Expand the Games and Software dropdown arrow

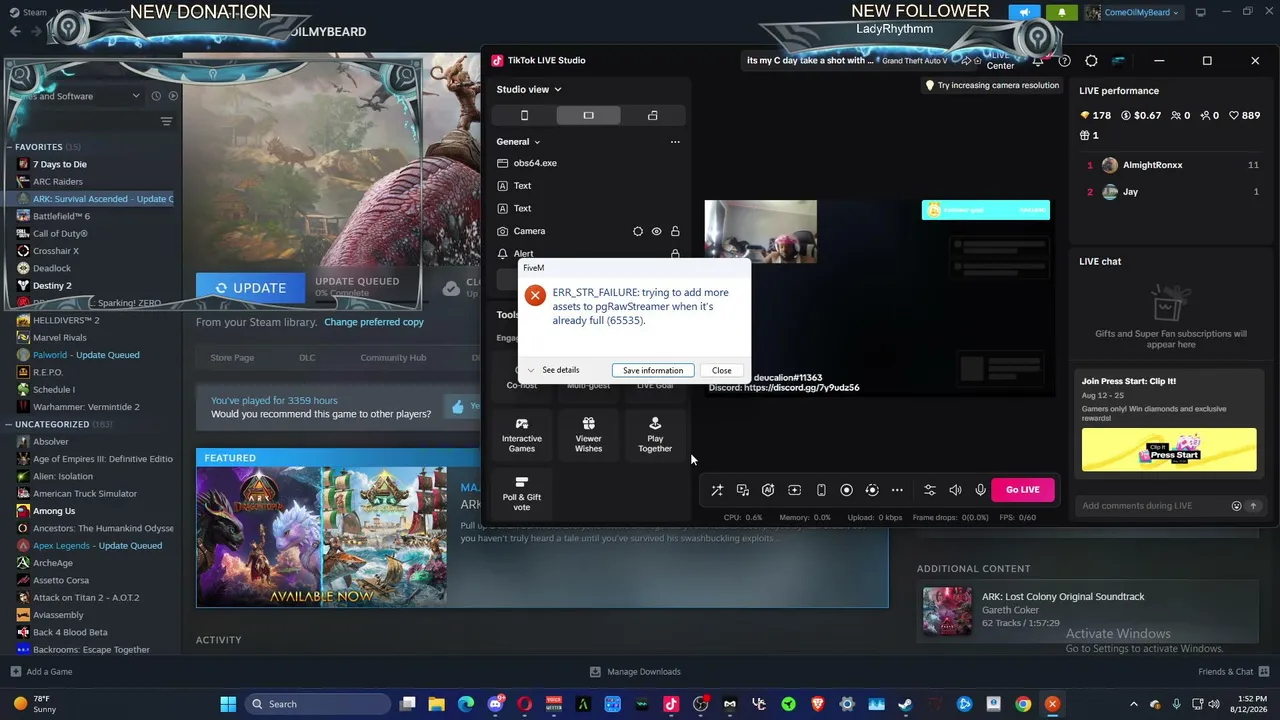pos(136,96)
